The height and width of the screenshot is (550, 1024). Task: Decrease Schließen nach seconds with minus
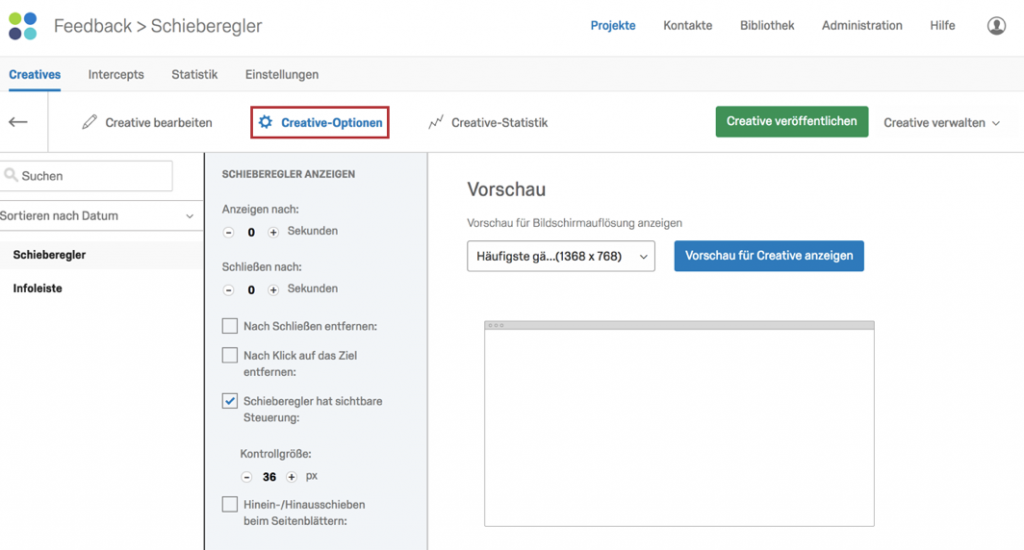[229, 289]
